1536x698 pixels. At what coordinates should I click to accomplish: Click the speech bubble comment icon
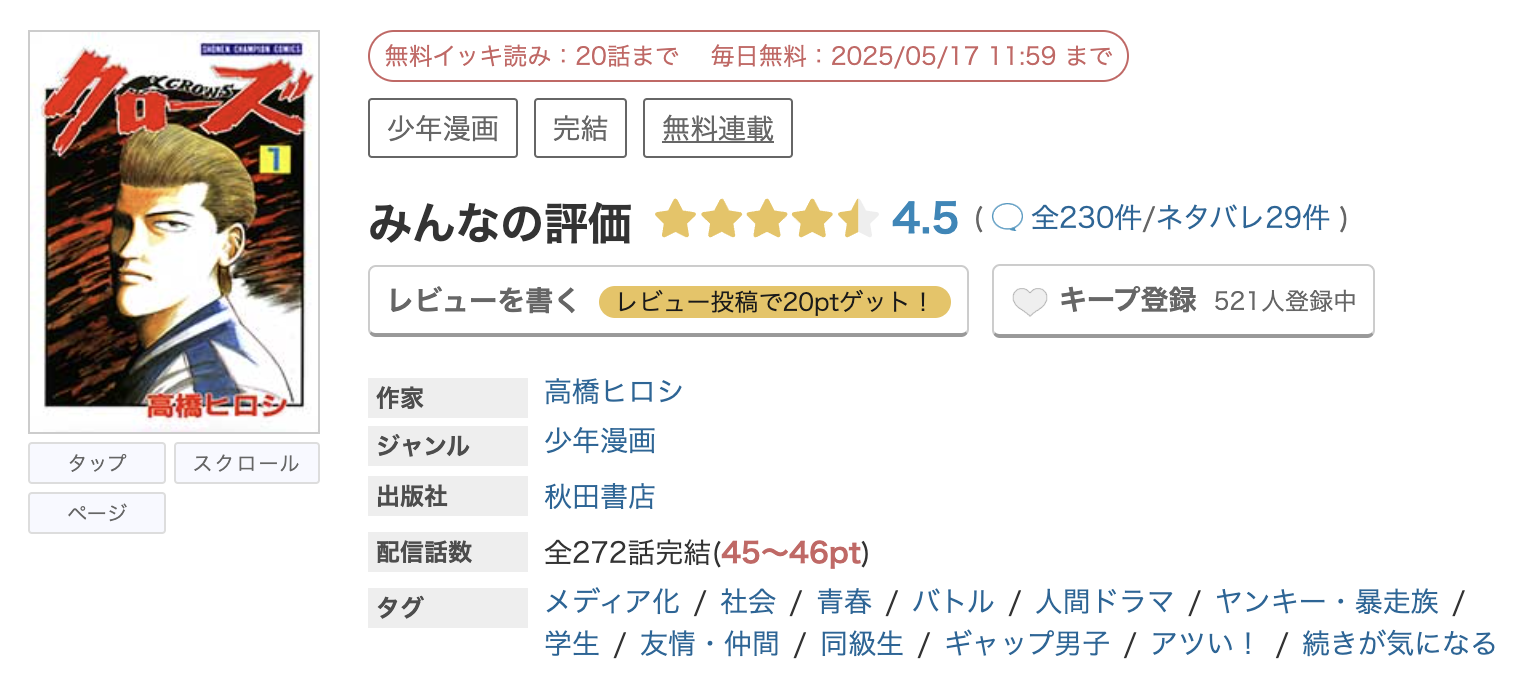1006,218
